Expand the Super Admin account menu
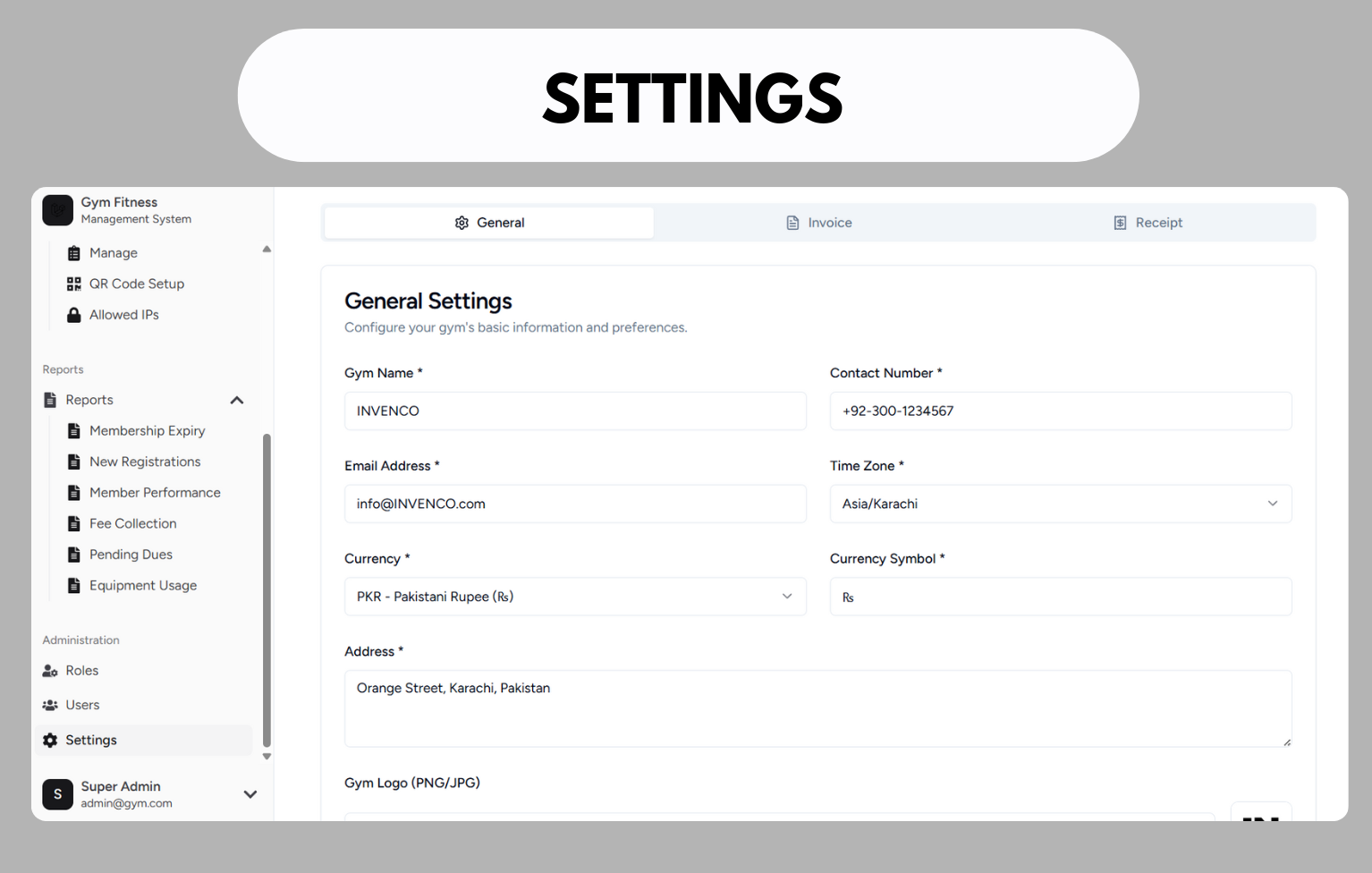Viewport: 1372px width, 873px height. [250, 794]
